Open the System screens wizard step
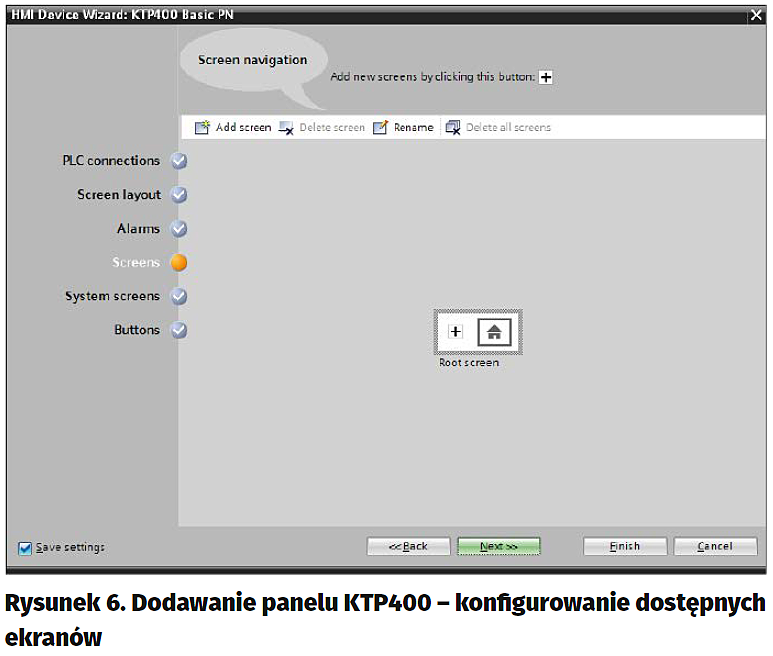The image size is (773, 656). [112, 296]
